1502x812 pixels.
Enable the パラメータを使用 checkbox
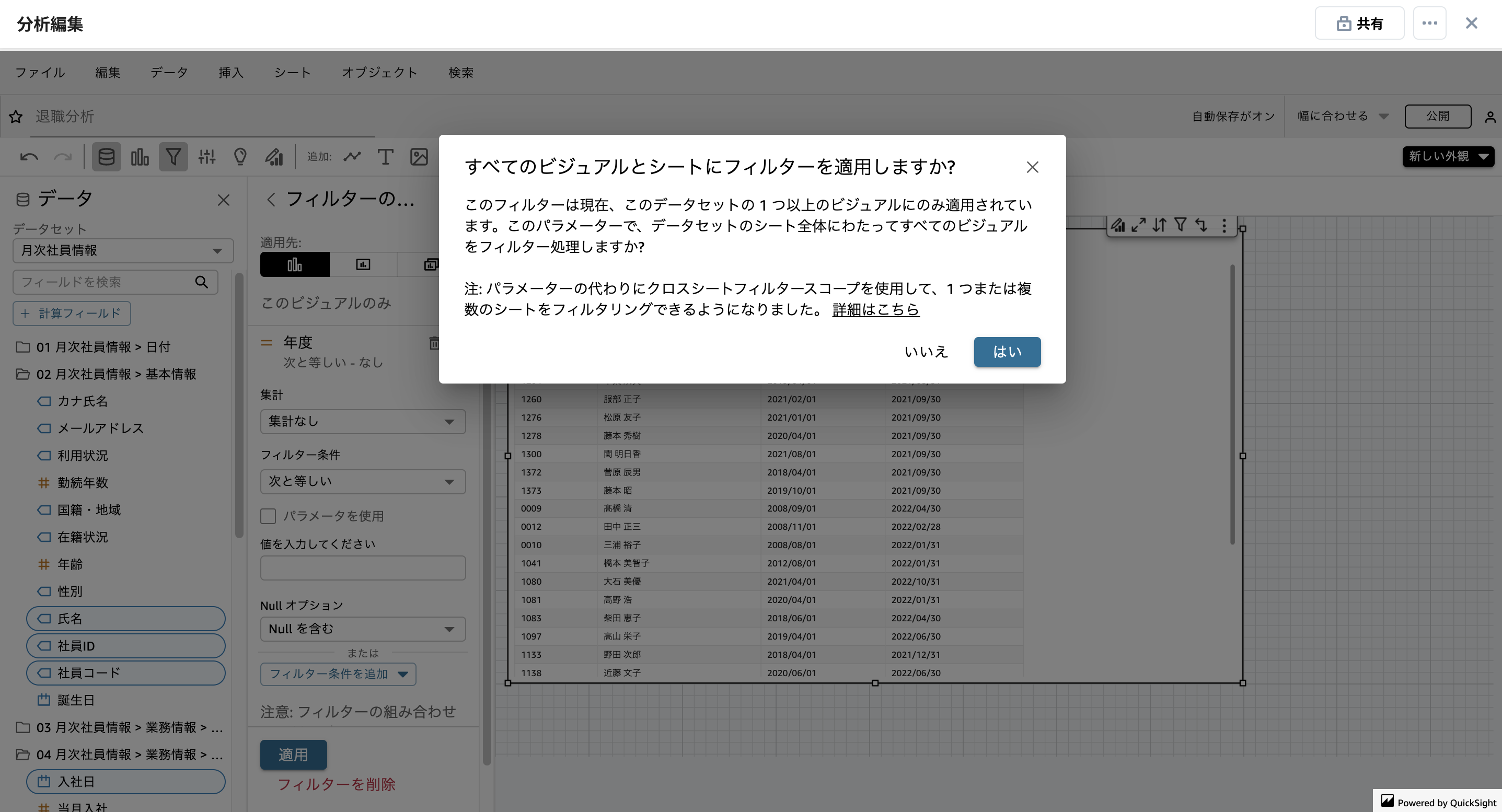click(x=268, y=516)
